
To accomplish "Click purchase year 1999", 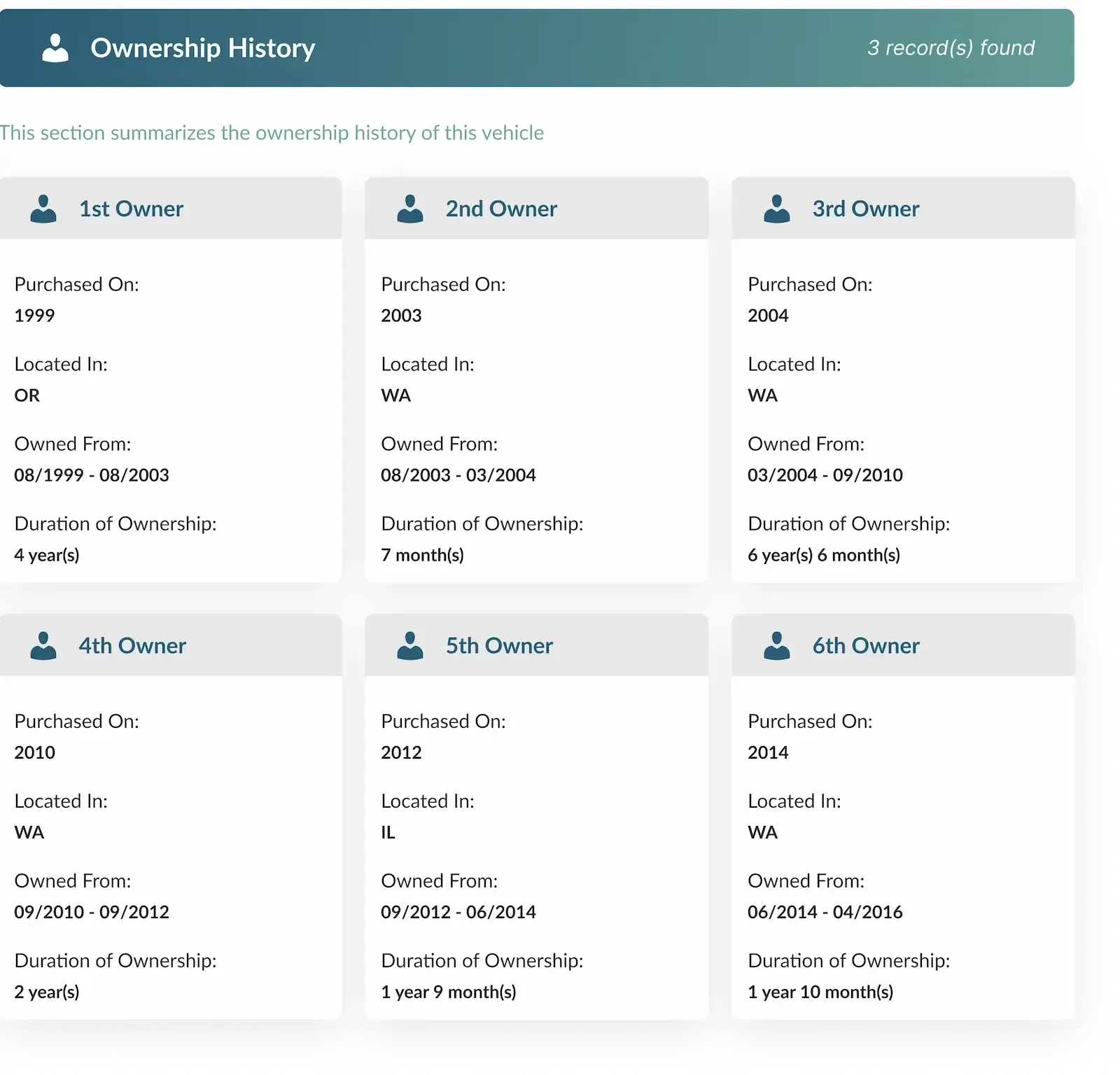I will 34,316.
